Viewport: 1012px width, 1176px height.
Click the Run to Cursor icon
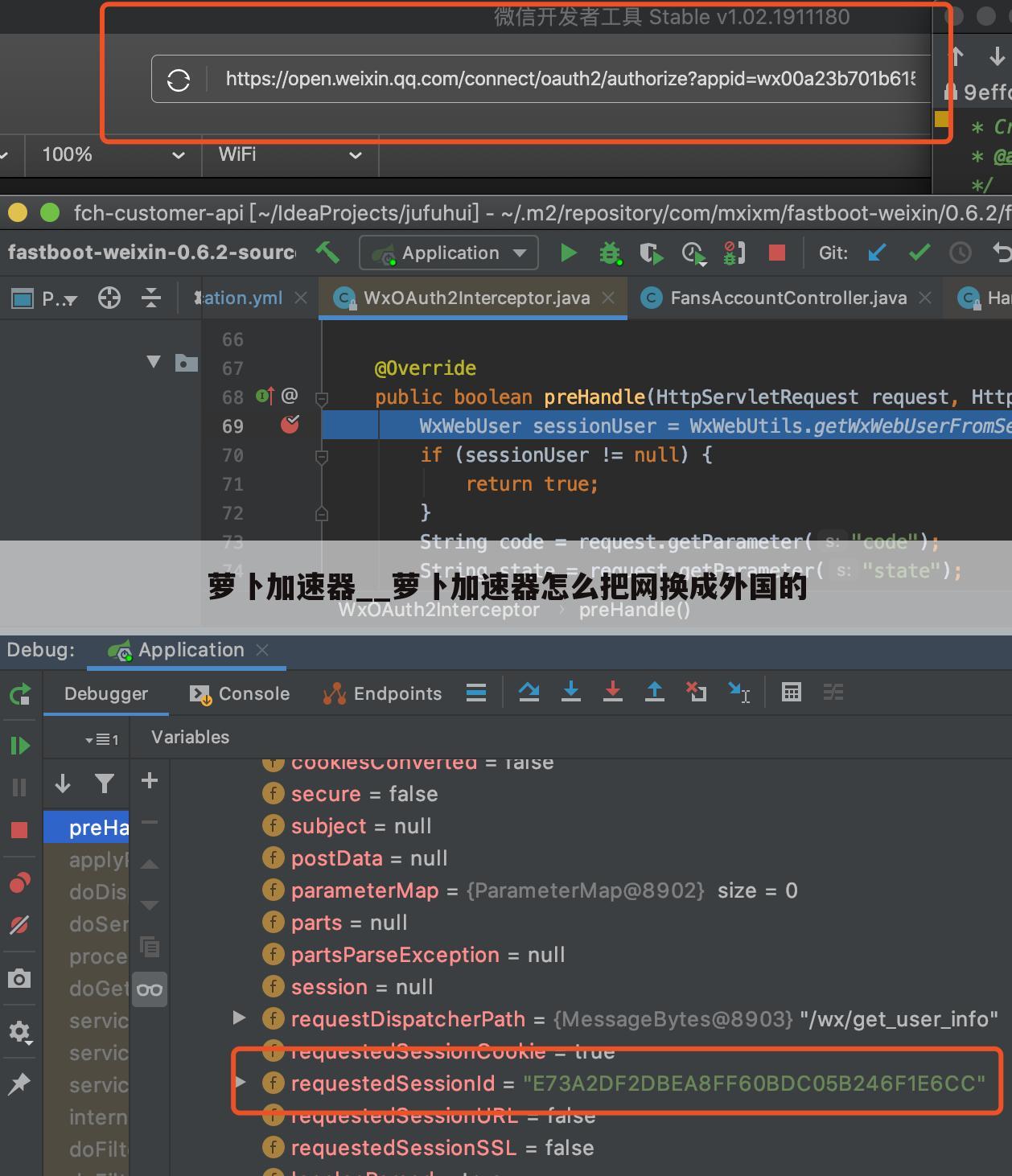pos(738,692)
